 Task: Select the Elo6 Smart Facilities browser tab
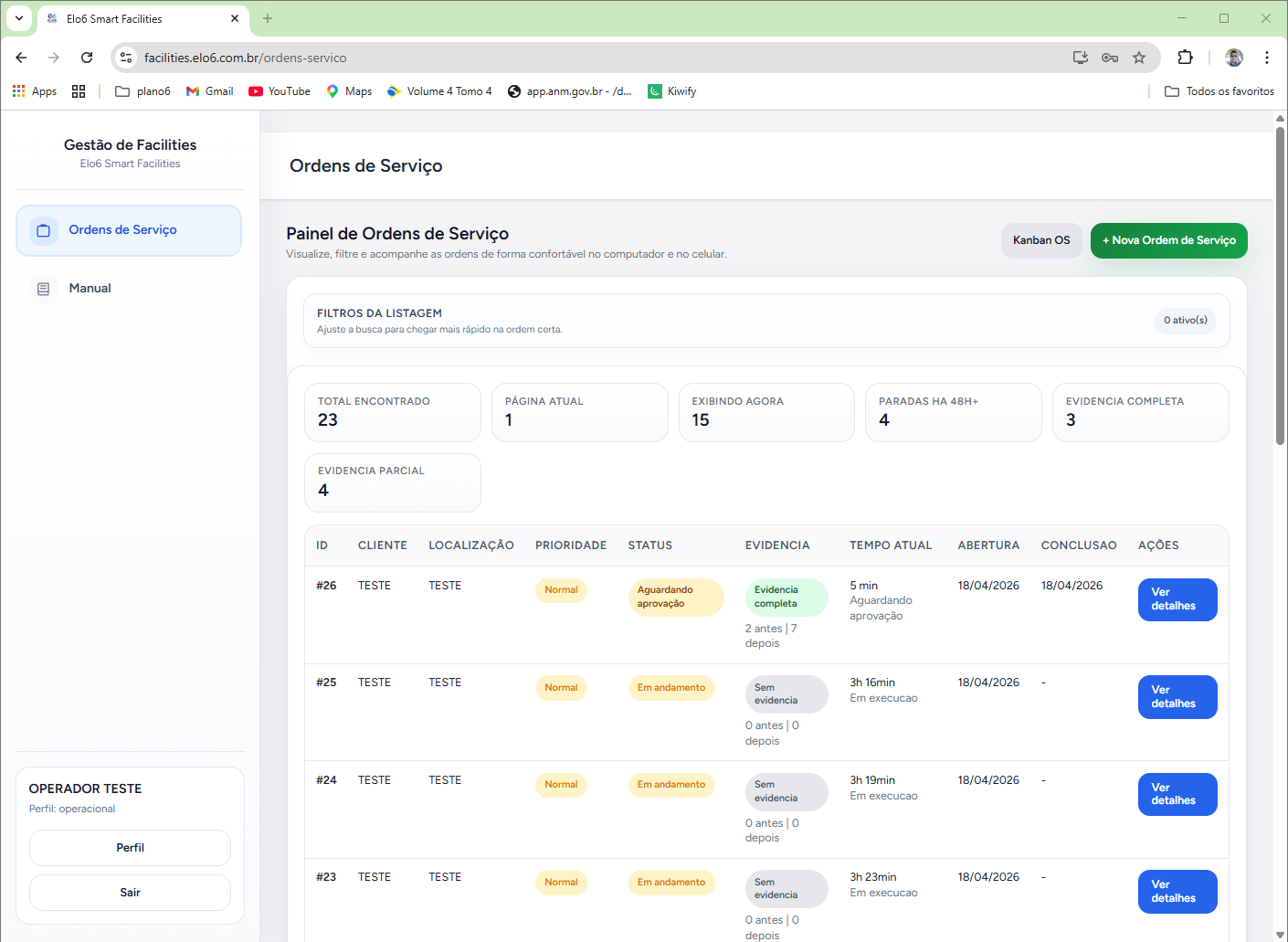pos(143,18)
